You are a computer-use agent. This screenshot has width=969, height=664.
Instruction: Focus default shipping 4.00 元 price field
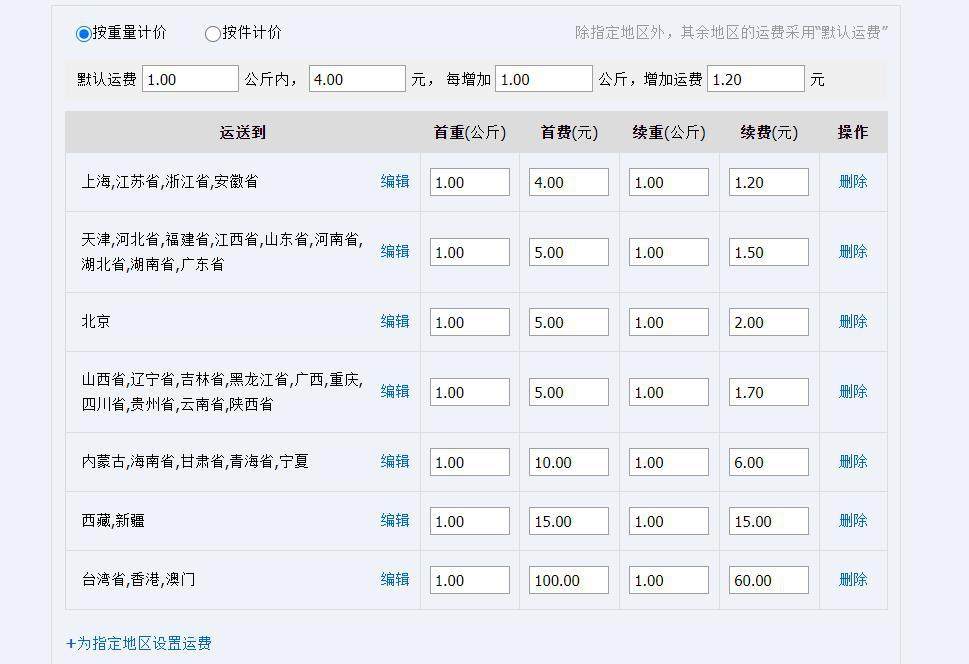pyautogui.click(x=357, y=79)
